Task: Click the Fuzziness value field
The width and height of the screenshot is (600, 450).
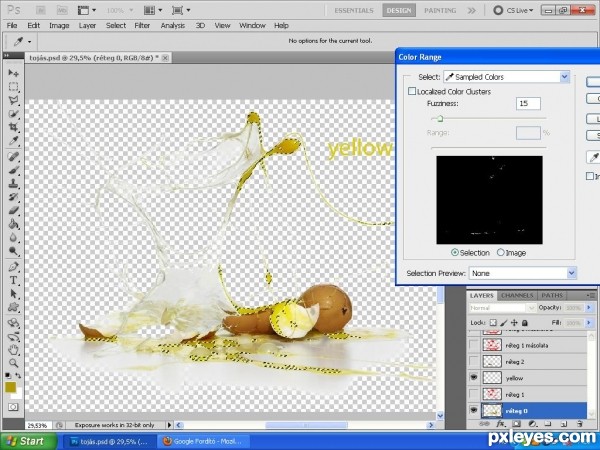Action: click(528, 103)
